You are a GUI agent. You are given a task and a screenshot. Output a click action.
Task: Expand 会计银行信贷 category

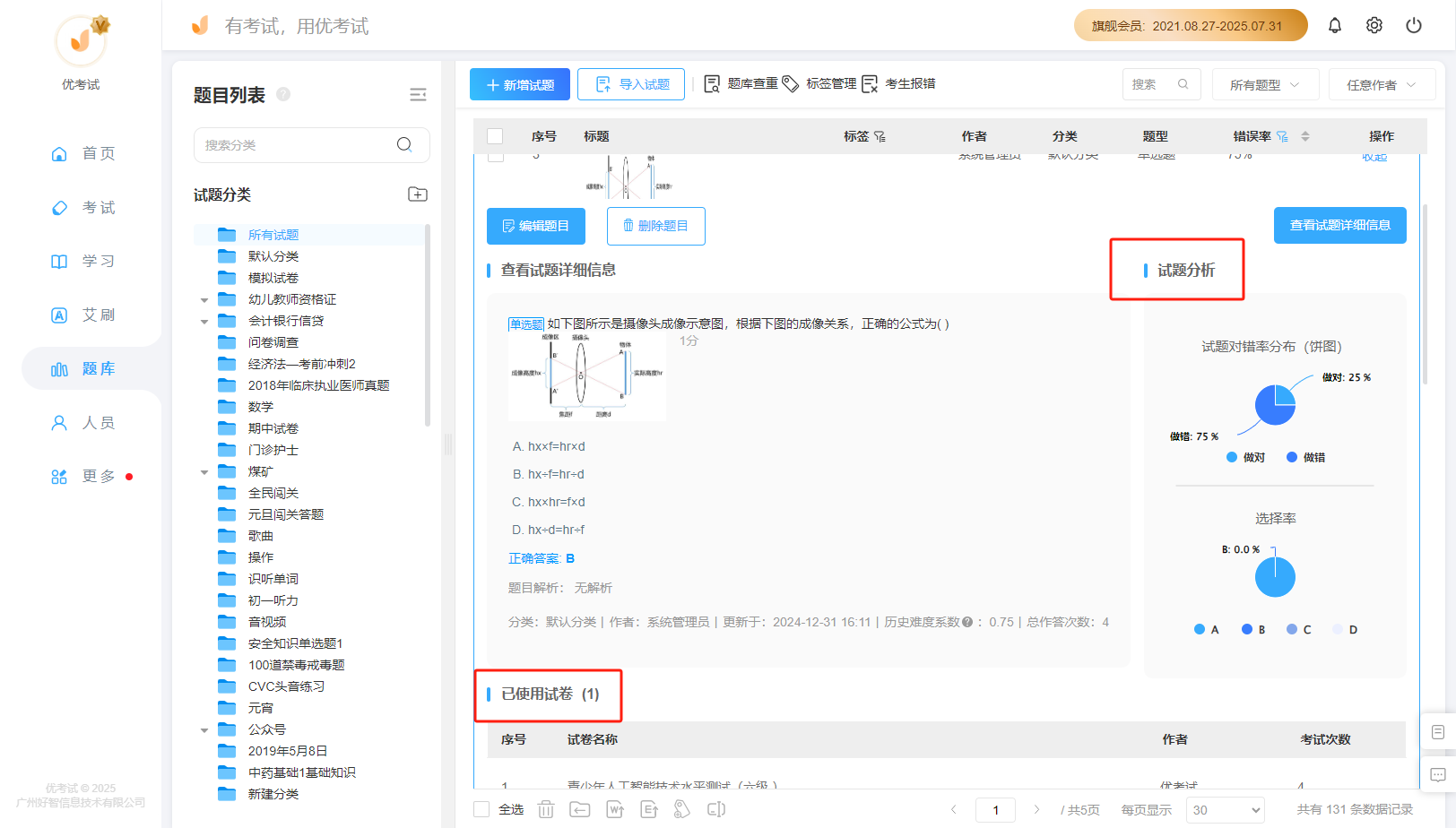(204, 322)
